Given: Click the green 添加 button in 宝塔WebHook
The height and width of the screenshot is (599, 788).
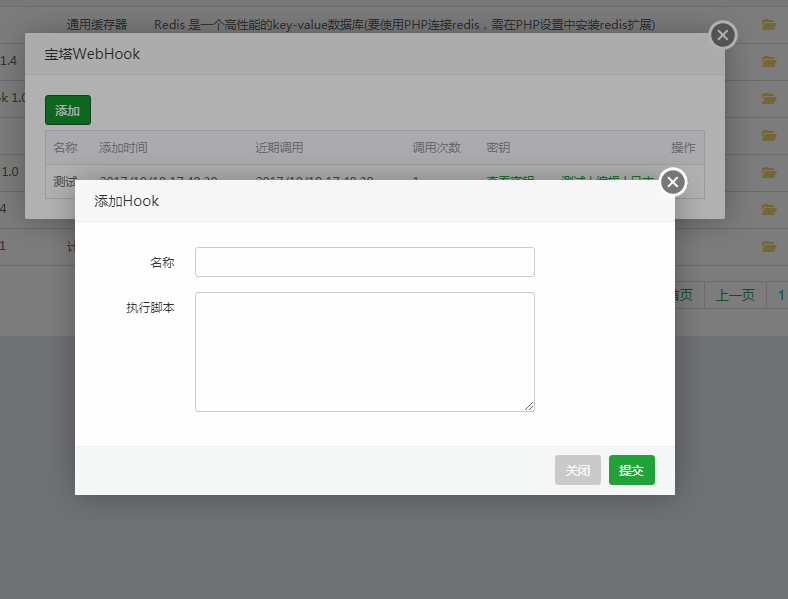Looking at the screenshot, I should pos(67,110).
